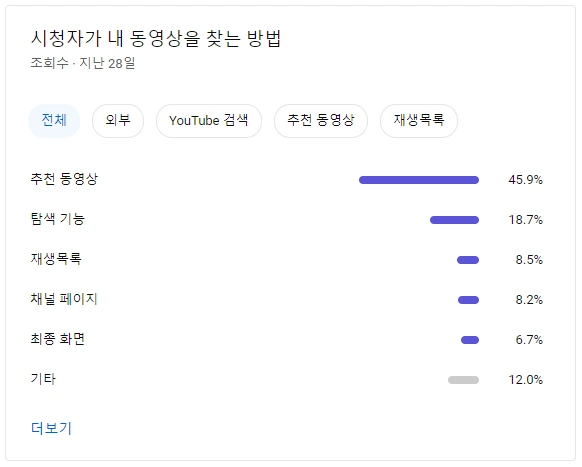Click the 재생목록 row label in the list
Image resolution: width=582 pixels, height=467 pixels.
click(56, 259)
